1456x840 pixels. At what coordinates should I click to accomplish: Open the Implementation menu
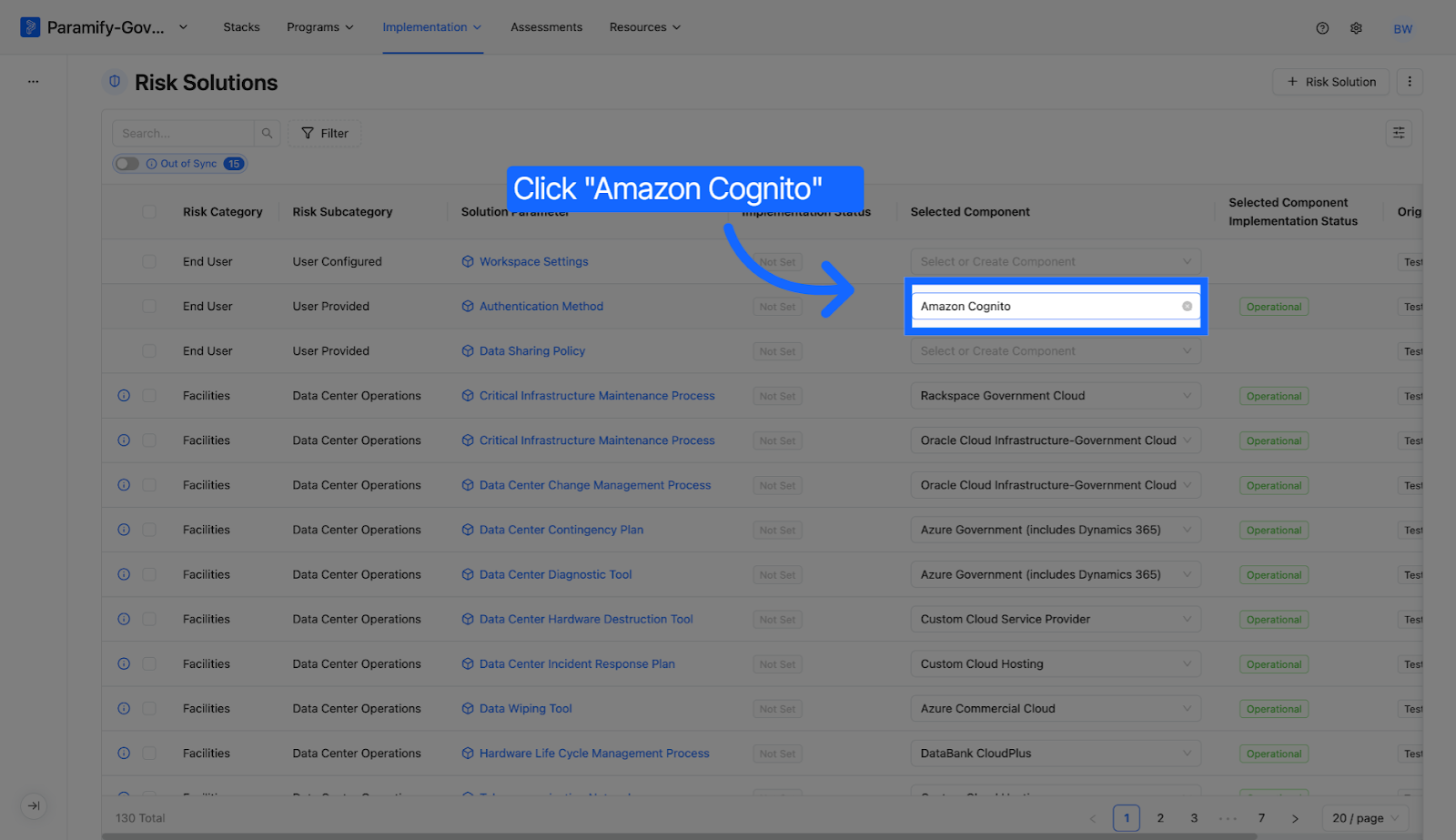(x=432, y=27)
